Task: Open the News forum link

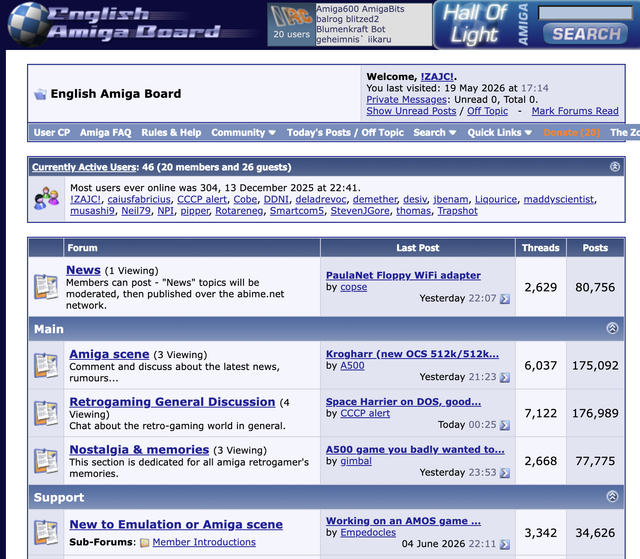Action: [83, 270]
